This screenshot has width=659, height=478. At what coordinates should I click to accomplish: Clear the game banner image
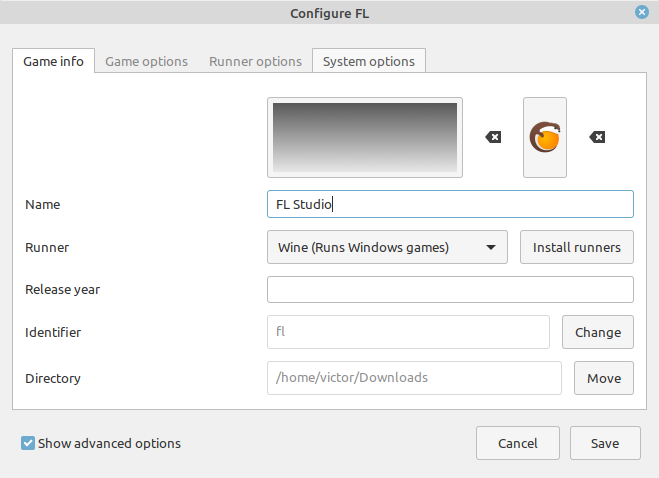pos(493,137)
